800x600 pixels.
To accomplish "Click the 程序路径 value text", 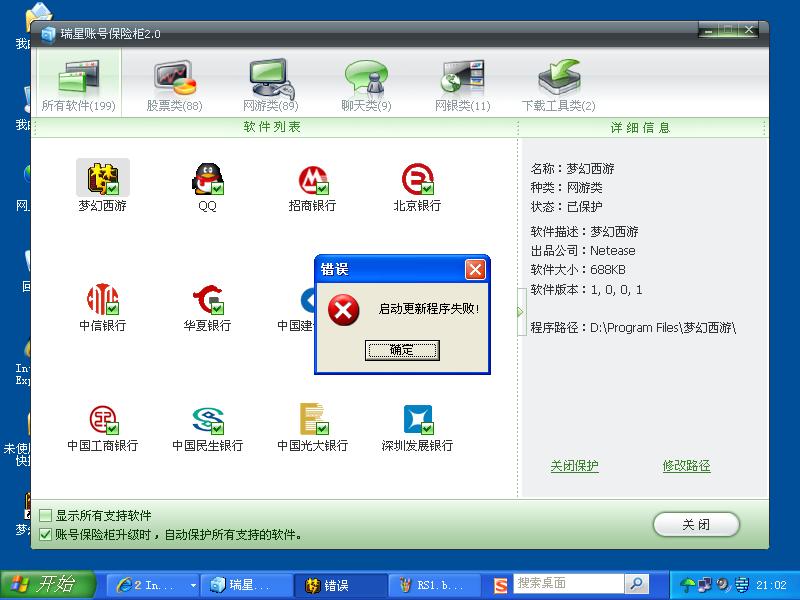I will pos(663,328).
